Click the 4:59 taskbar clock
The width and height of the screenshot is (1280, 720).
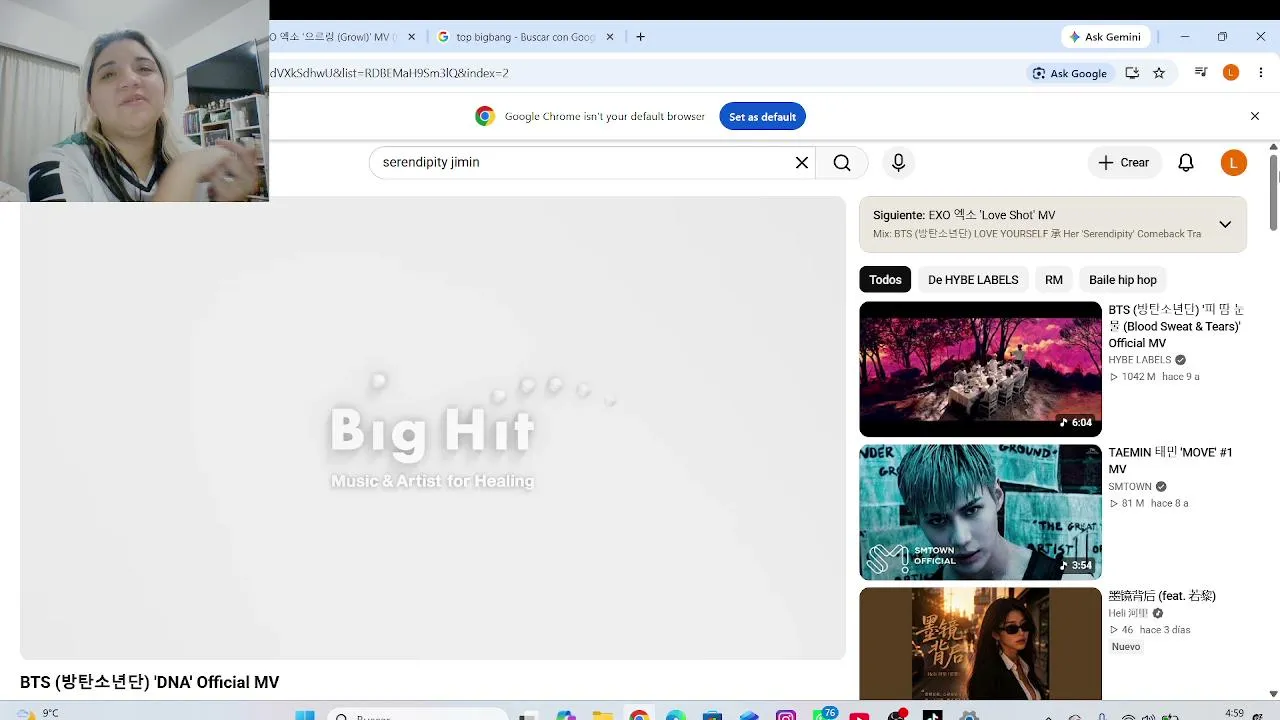pos(1235,713)
